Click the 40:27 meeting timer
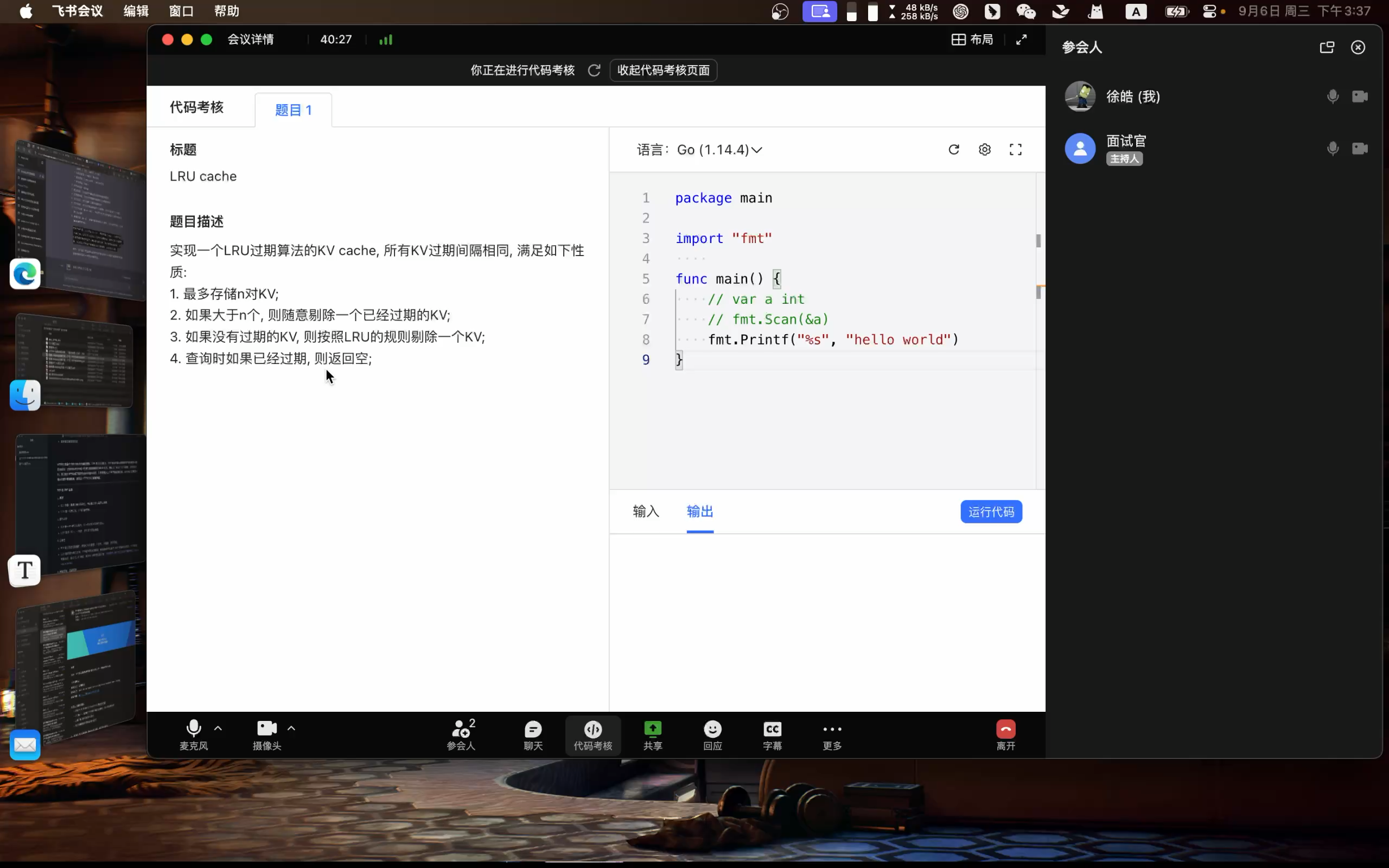This screenshot has width=1389, height=868. coord(336,40)
